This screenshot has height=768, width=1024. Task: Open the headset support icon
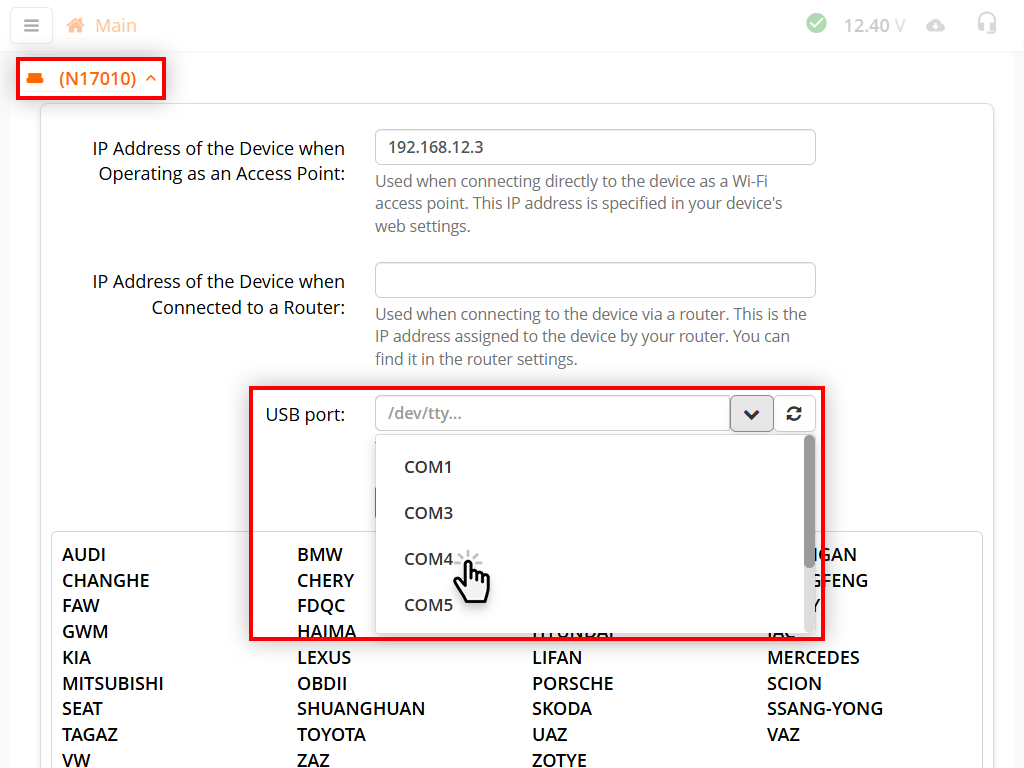click(987, 24)
